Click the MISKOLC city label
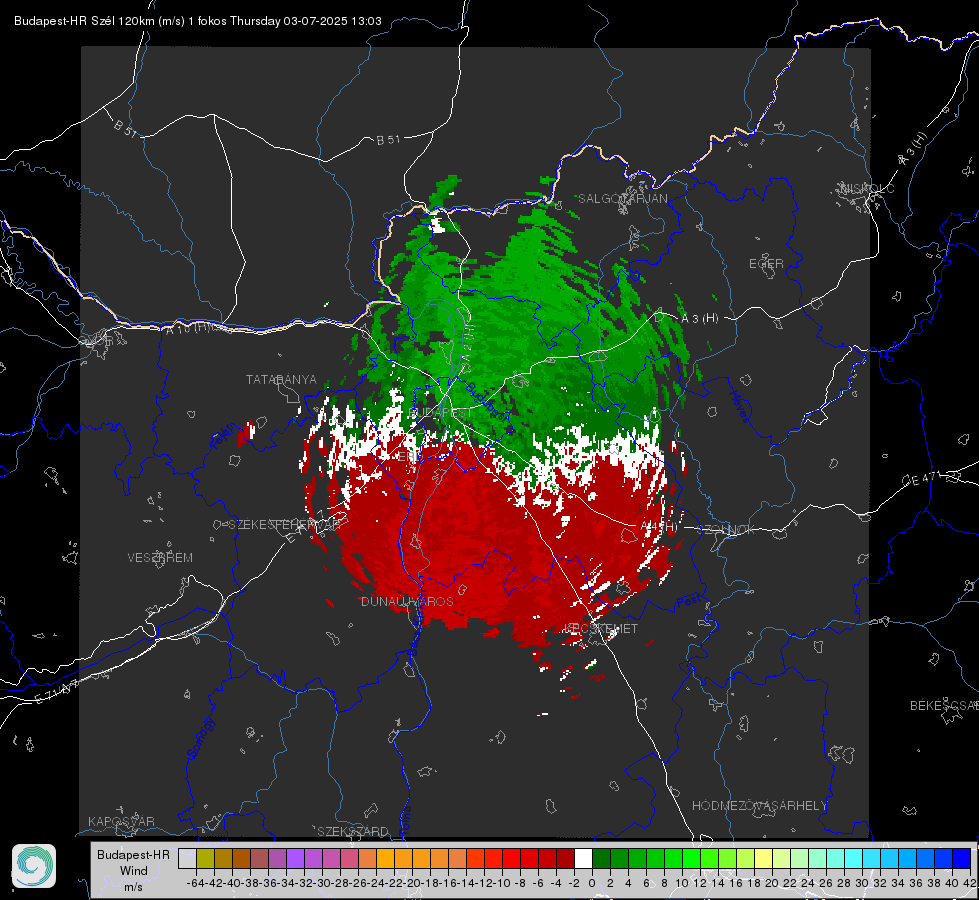979x900 pixels. point(867,188)
